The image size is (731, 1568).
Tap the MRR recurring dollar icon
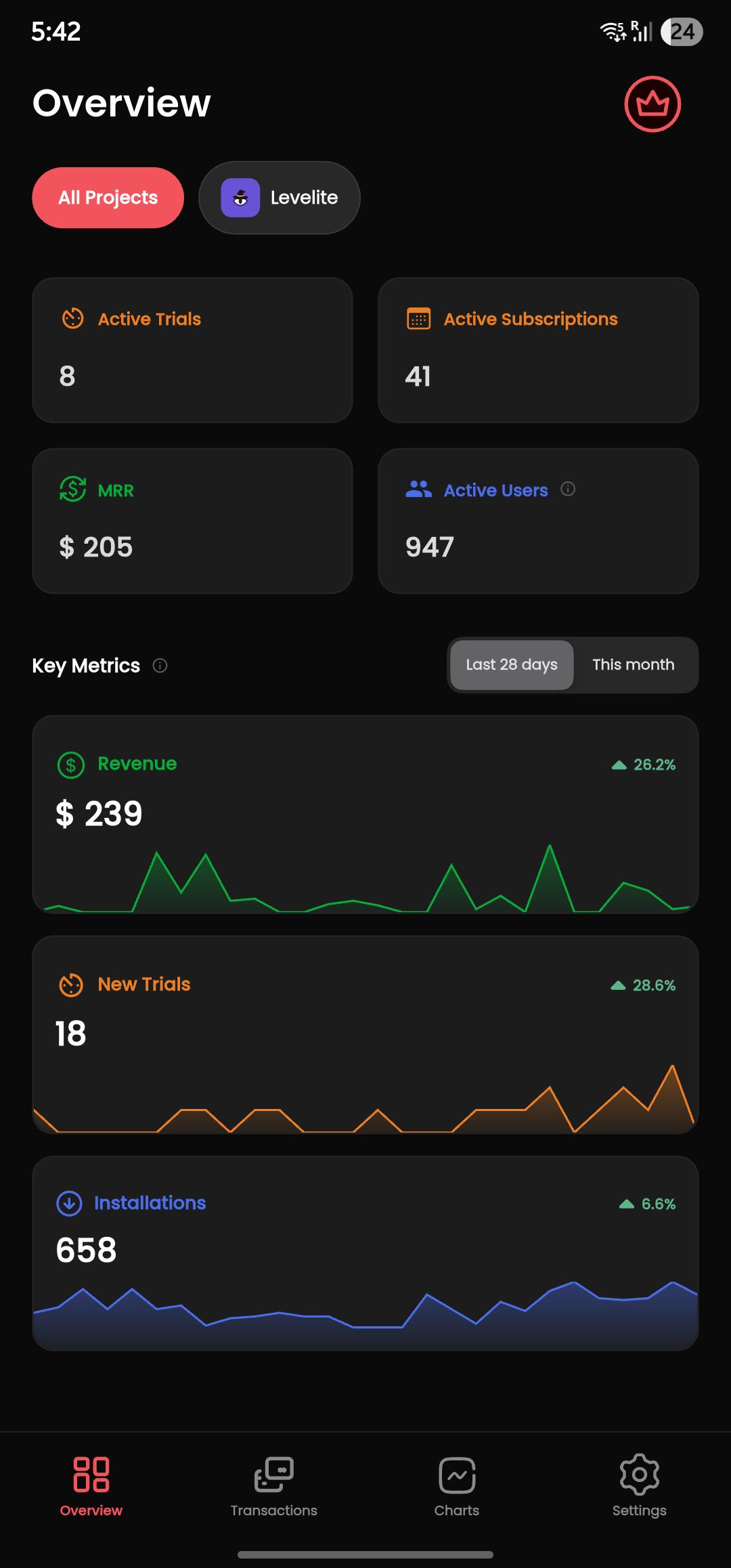tap(72, 489)
